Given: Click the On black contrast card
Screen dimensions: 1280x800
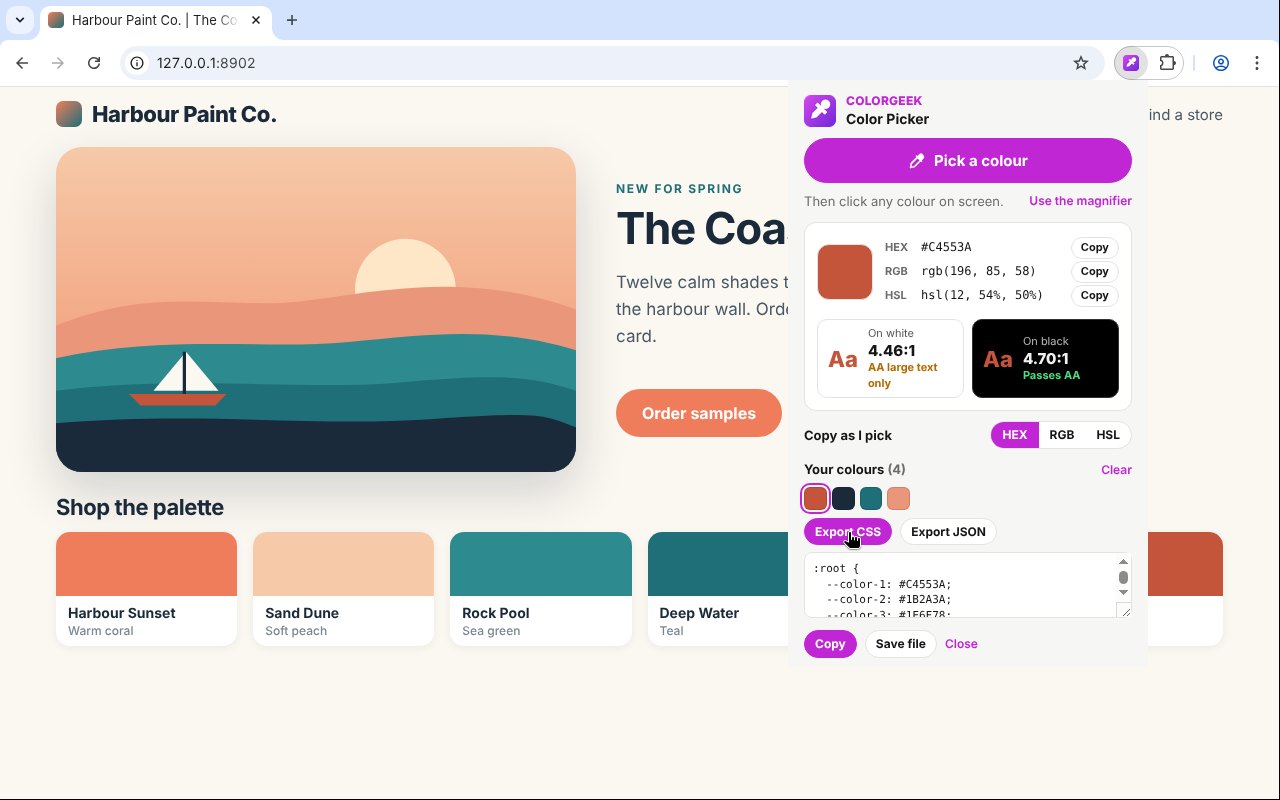Looking at the screenshot, I should click(1045, 358).
